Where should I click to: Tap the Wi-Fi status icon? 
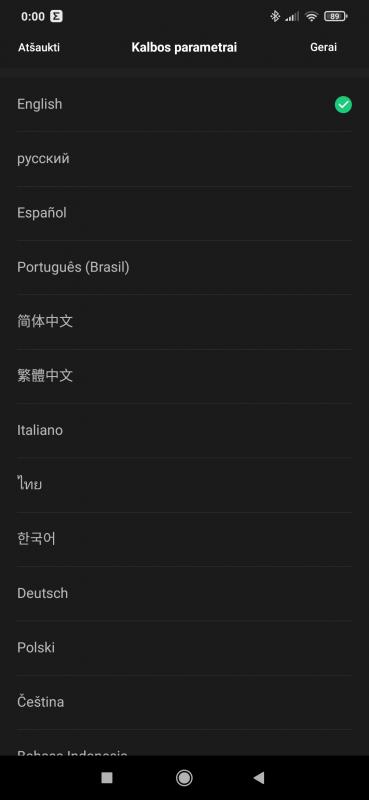311,16
